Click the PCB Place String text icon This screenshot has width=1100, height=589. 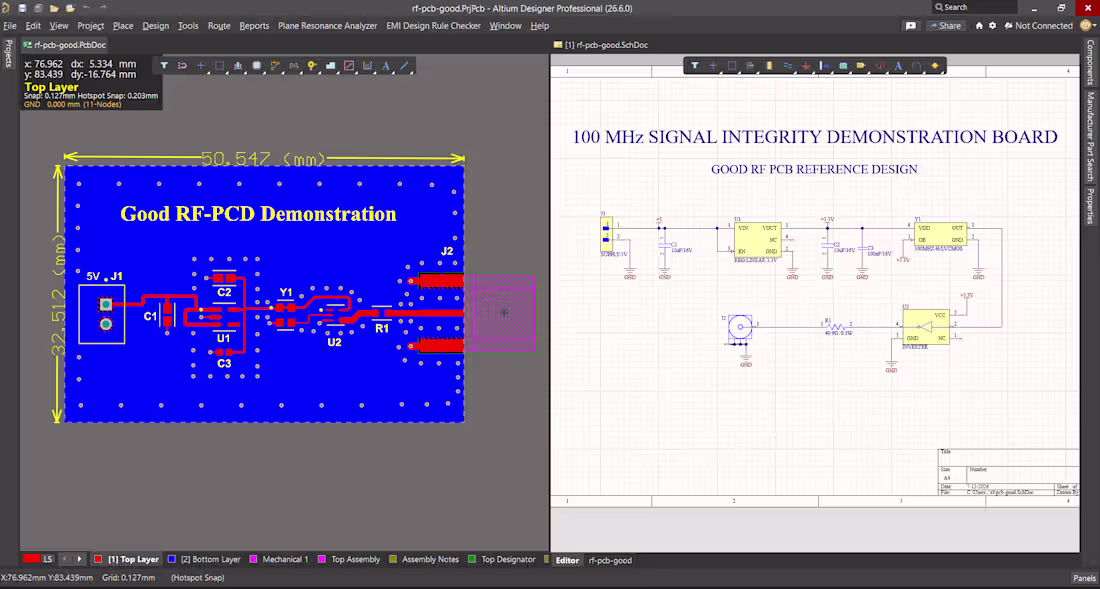coord(386,66)
